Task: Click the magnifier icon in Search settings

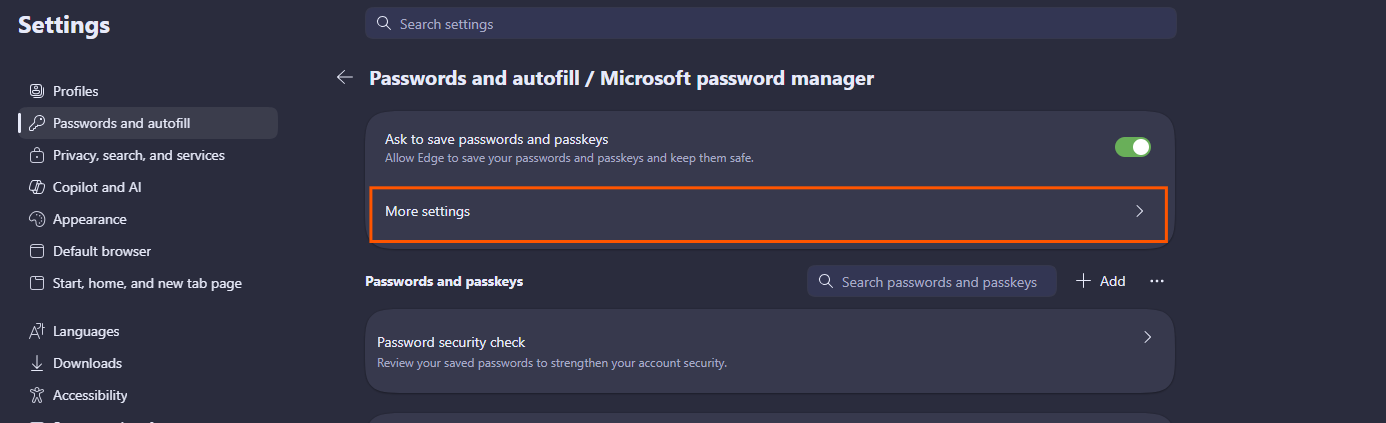Action: coord(383,23)
